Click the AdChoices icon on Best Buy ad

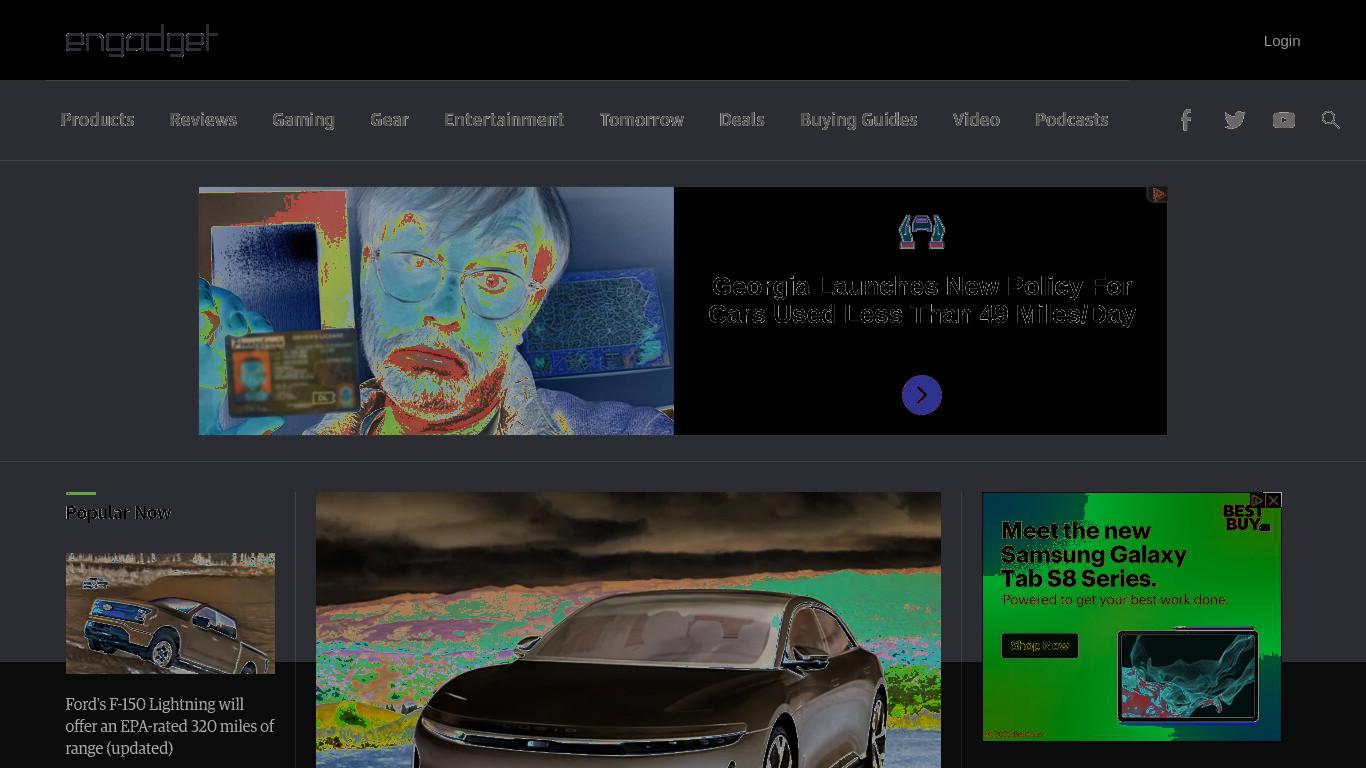[1257, 500]
